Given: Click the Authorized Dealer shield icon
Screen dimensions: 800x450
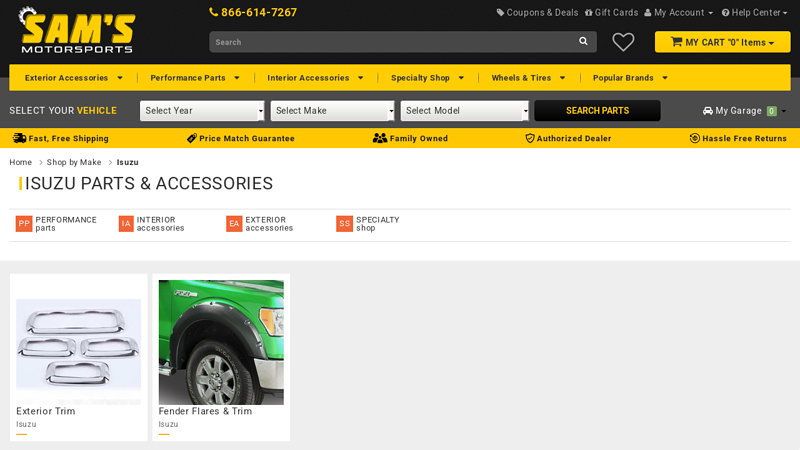Looking at the screenshot, I should click(530, 138).
